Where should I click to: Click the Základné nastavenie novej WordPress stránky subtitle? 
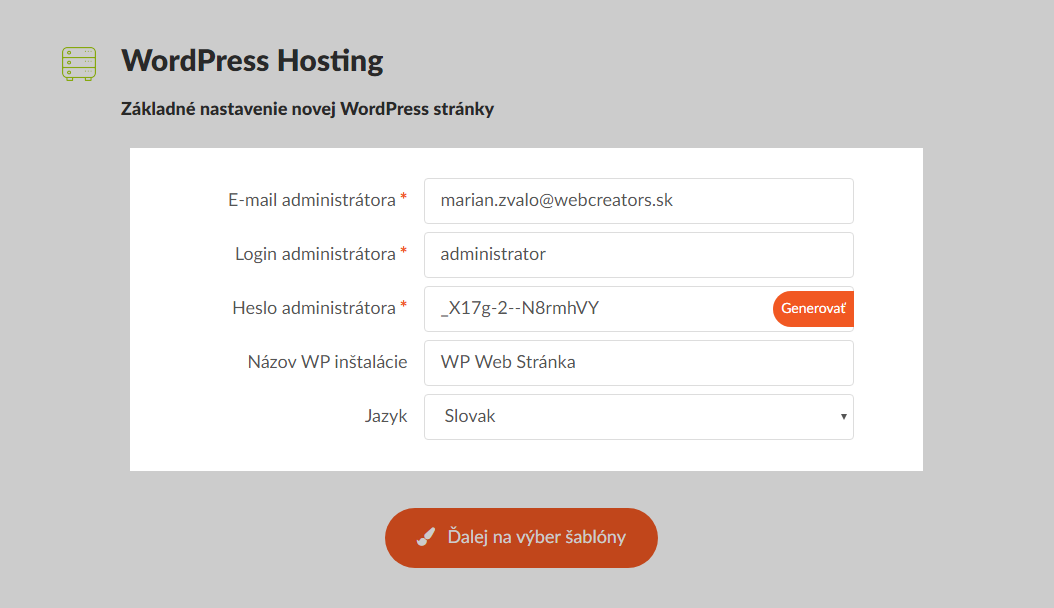(307, 108)
